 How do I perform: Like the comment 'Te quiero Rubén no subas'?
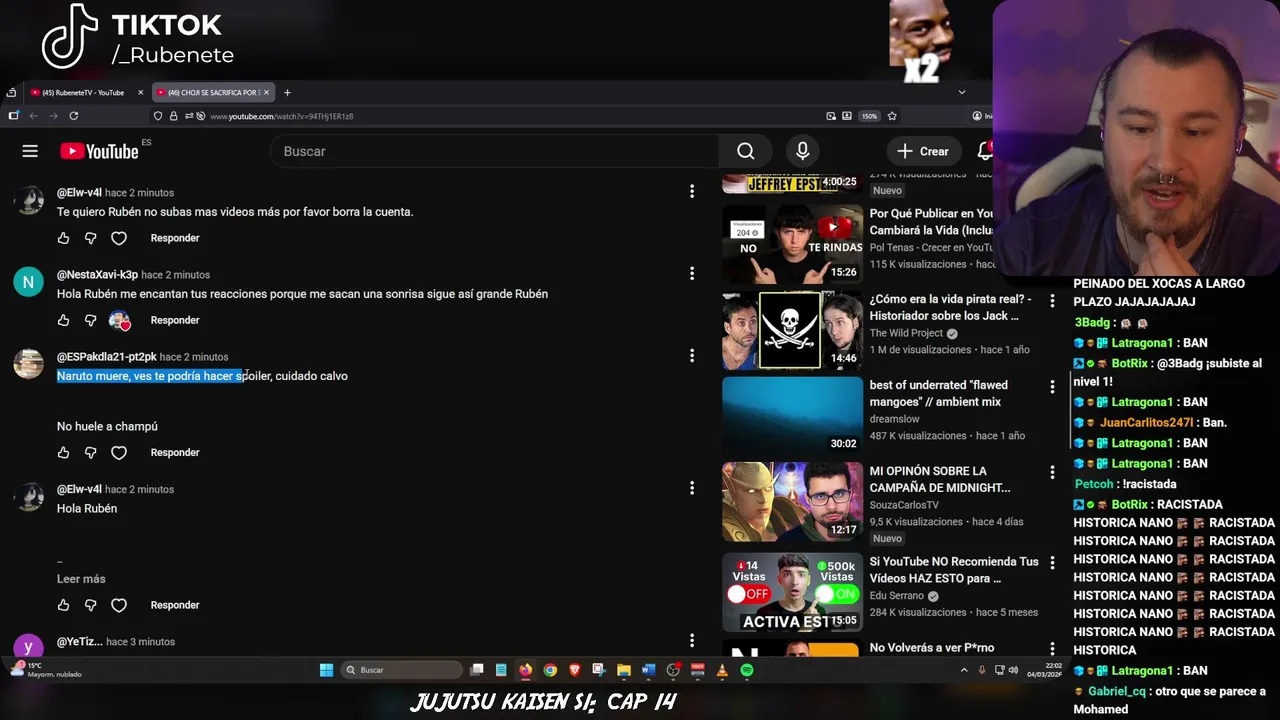coord(63,238)
